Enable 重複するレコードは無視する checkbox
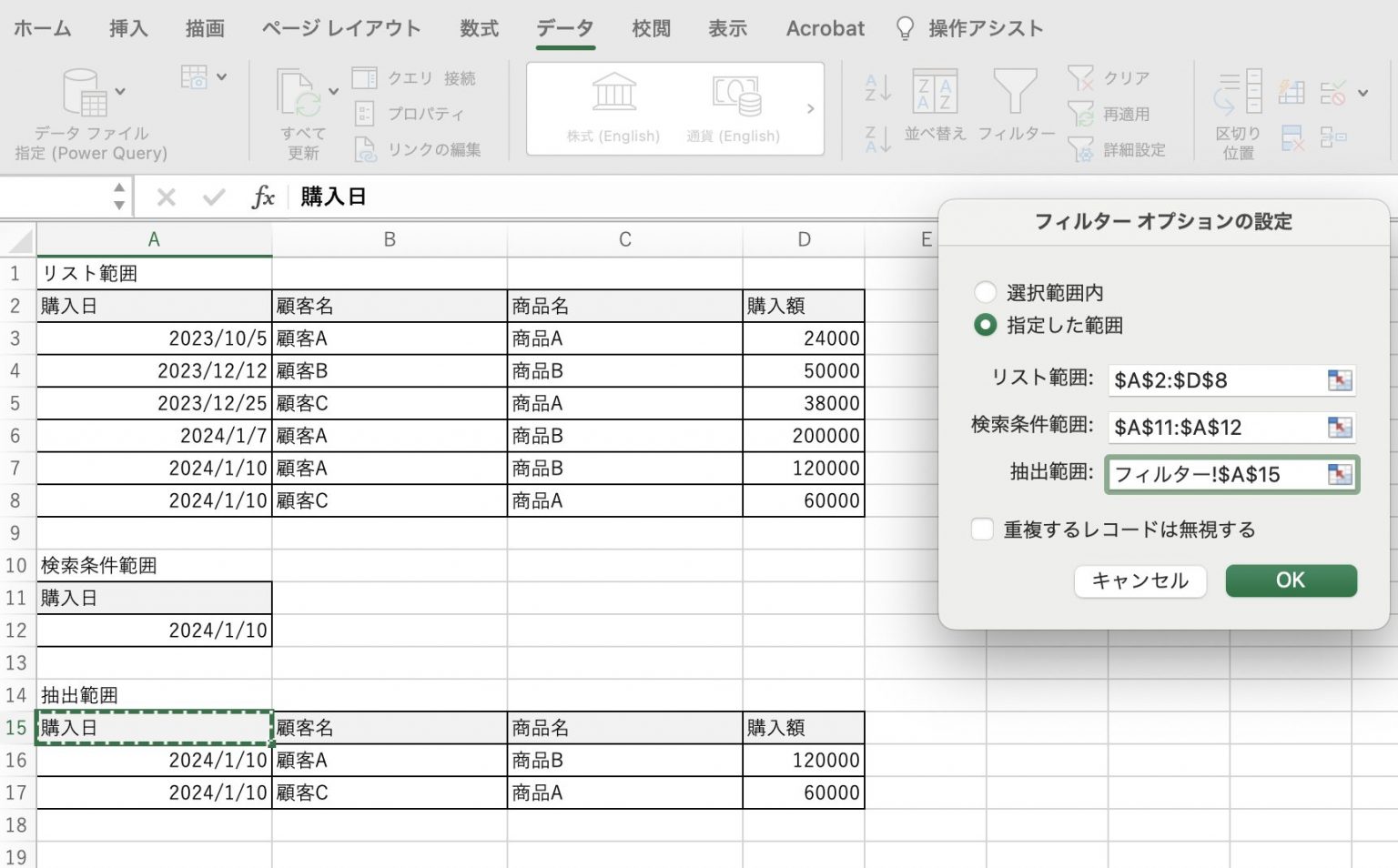The width and height of the screenshot is (1398, 868). tap(982, 529)
